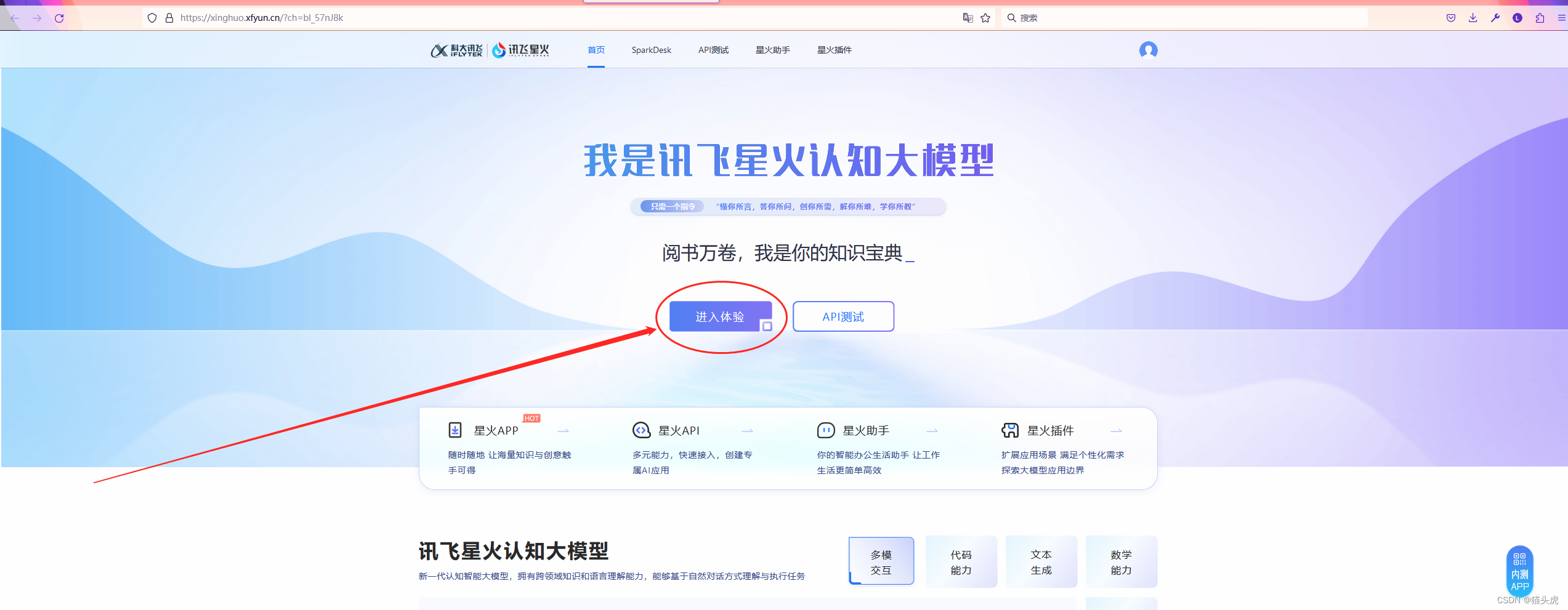
Task: Open the extensions puzzle icon
Action: click(x=1540, y=18)
